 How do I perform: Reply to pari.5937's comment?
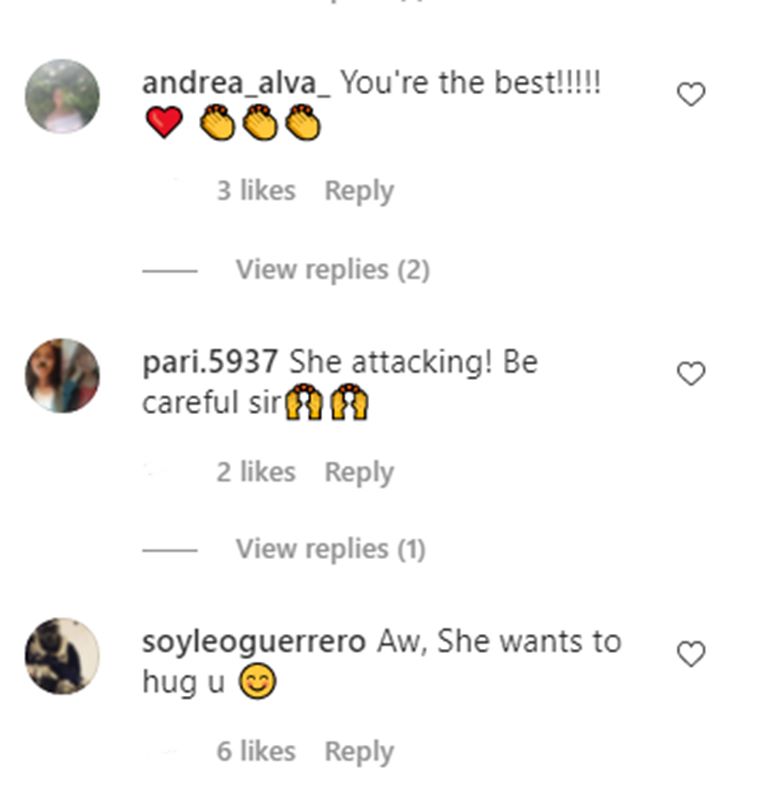359,472
